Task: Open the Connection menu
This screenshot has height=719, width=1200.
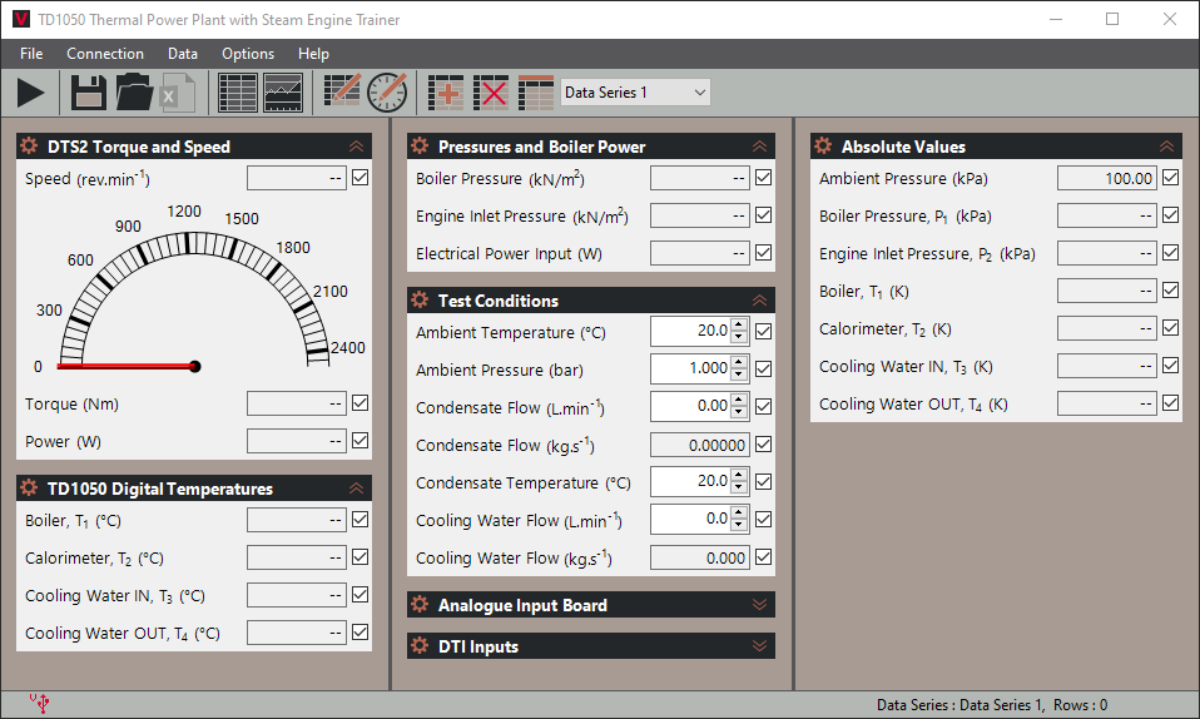Action: (105, 53)
